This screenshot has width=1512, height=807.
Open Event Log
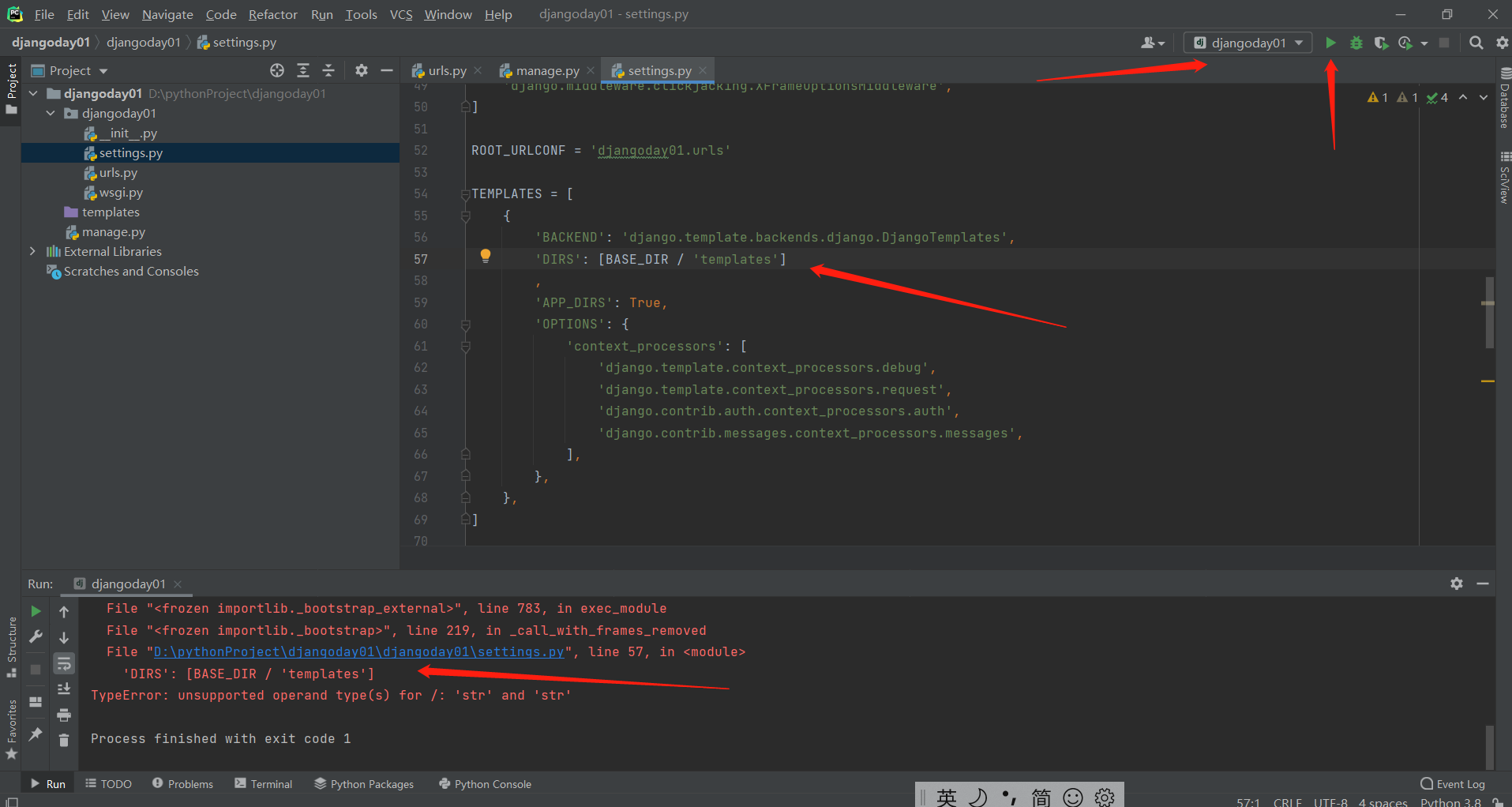[x=1452, y=784]
